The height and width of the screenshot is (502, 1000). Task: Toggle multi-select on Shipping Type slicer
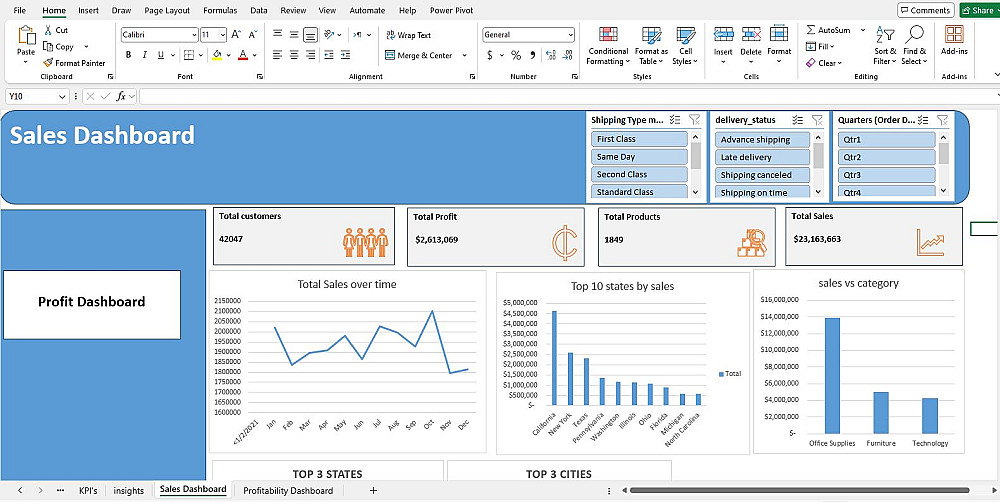pyautogui.click(x=675, y=120)
